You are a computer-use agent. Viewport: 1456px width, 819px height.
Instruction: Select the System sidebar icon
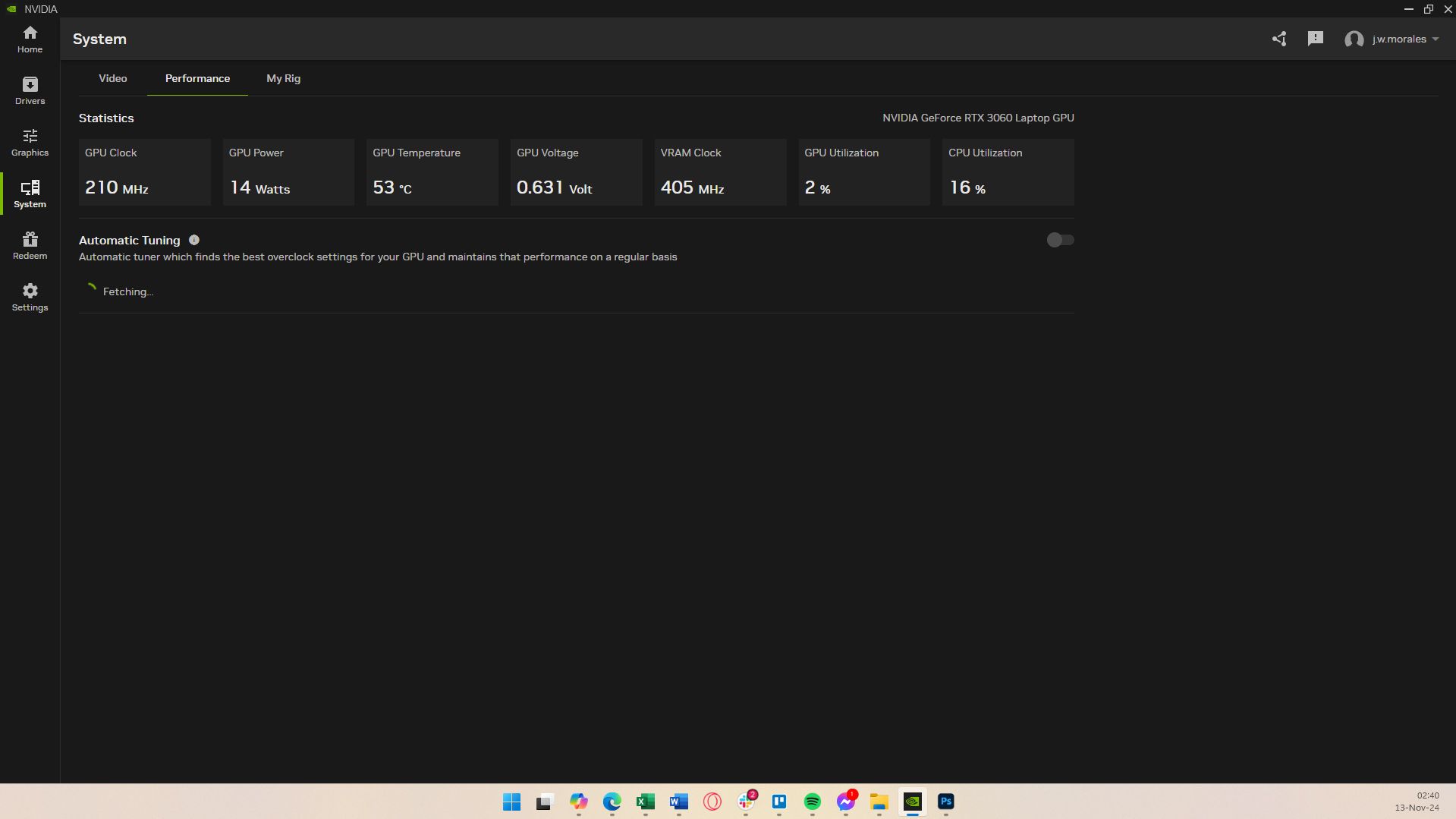tap(30, 194)
